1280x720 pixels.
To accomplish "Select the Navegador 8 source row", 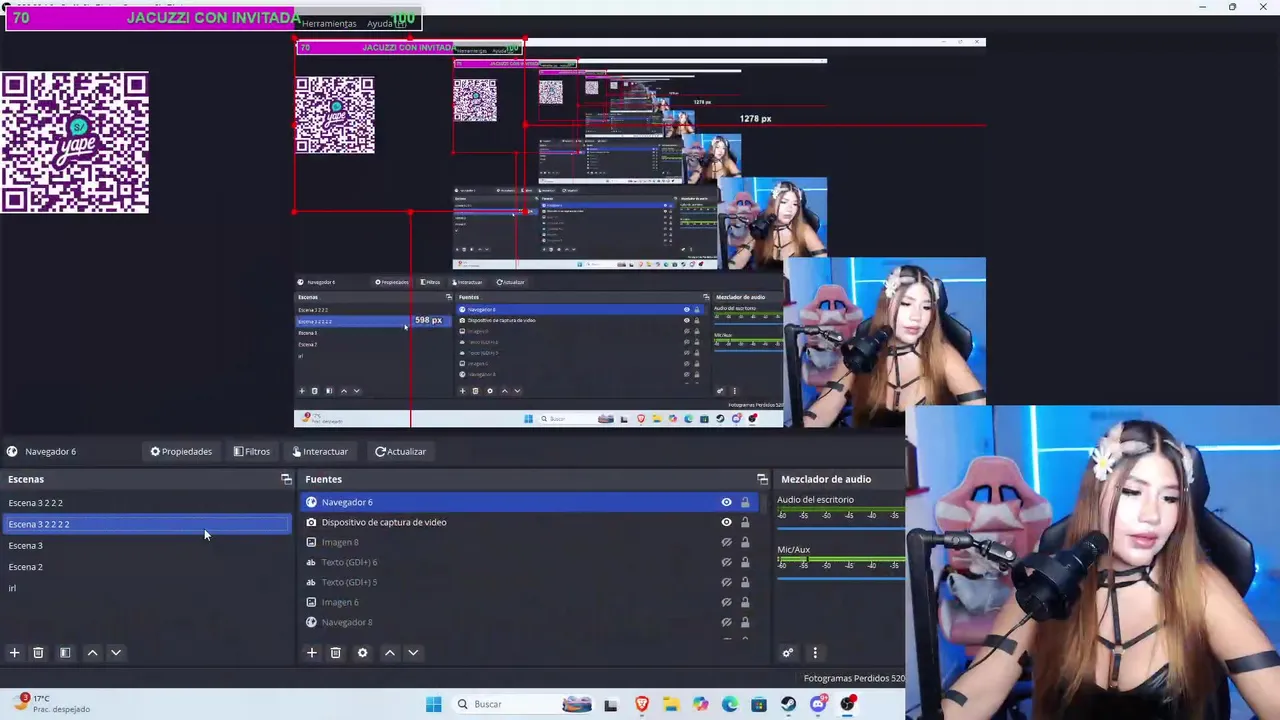I will pyautogui.click(x=530, y=622).
